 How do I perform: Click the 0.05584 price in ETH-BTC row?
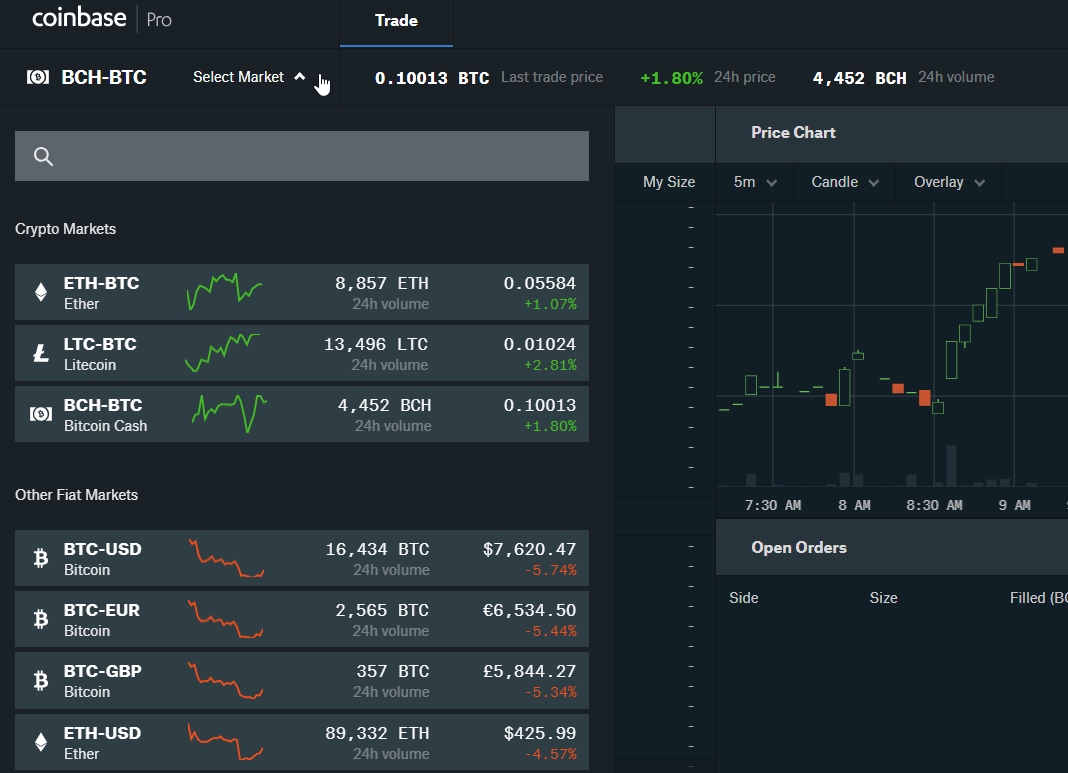pyautogui.click(x=539, y=283)
